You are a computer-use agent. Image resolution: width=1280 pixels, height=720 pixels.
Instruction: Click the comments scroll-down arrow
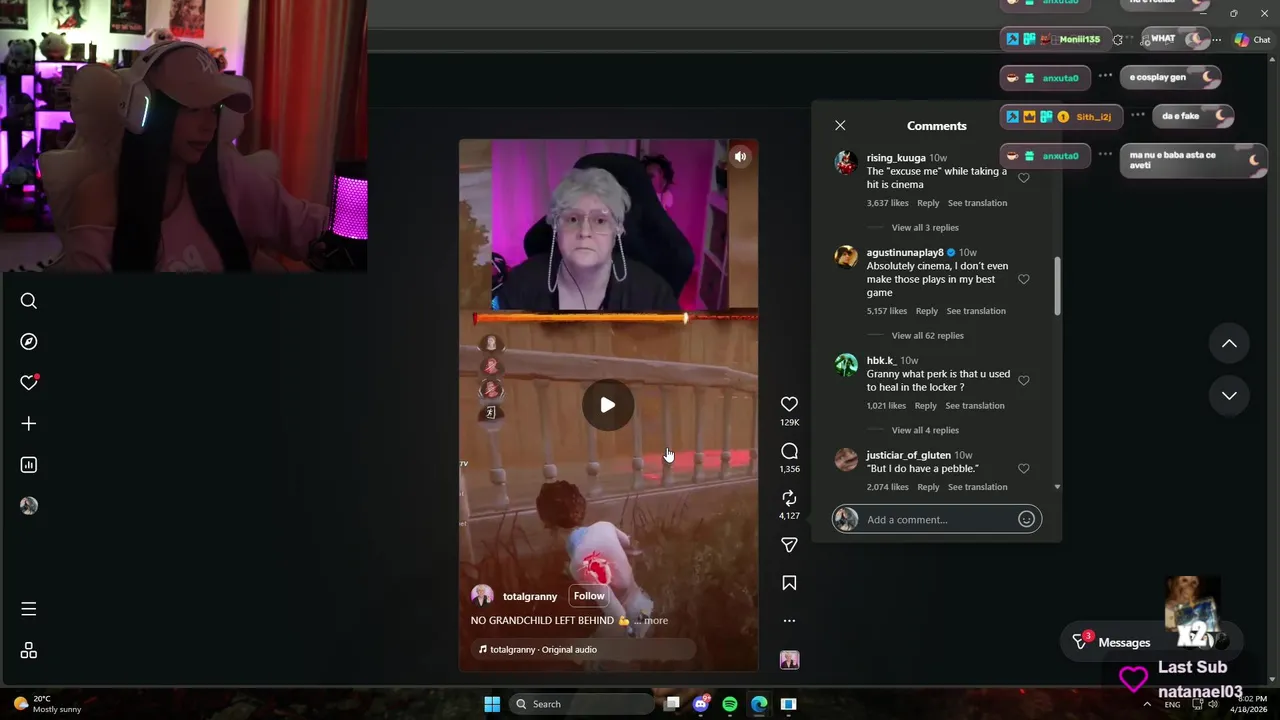pyautogui.click(x=1057, y=487)
